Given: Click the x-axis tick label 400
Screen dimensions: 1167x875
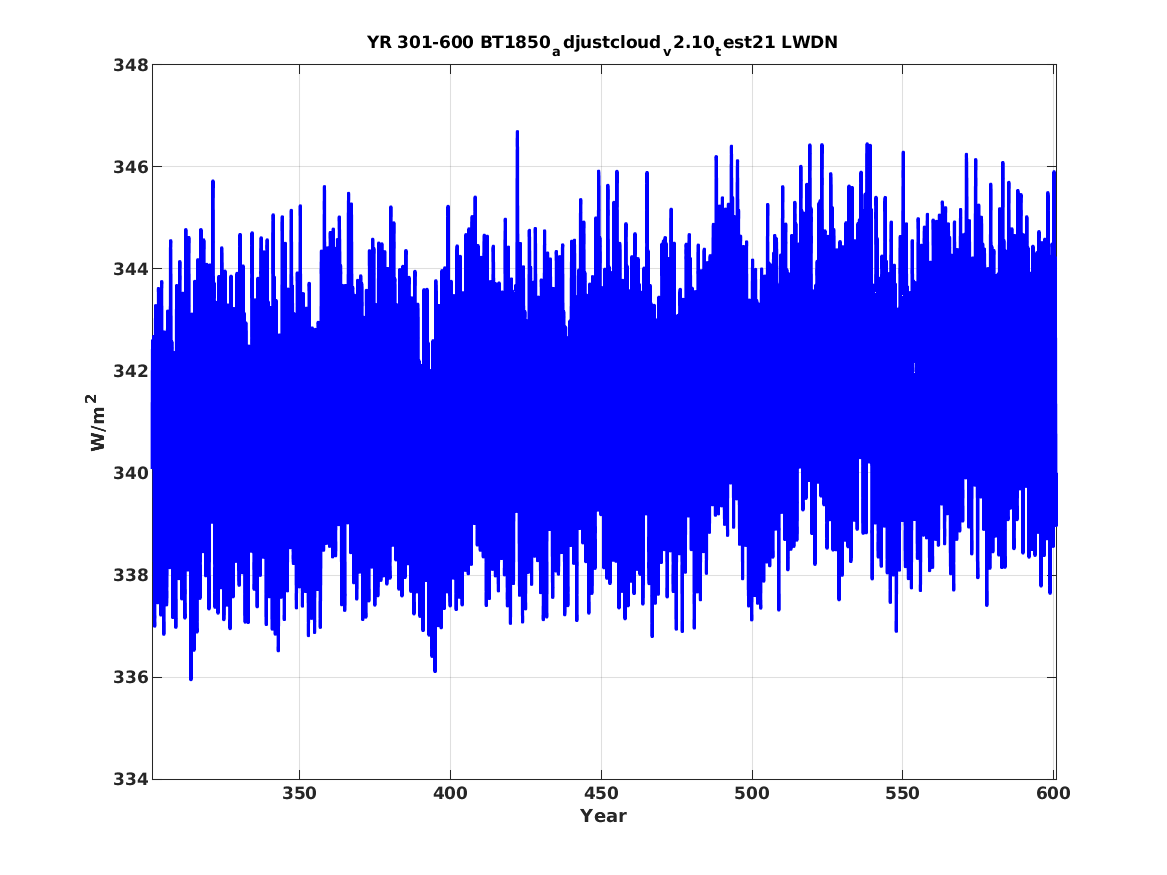Looking at the screenshot, I should click(450, 794).
